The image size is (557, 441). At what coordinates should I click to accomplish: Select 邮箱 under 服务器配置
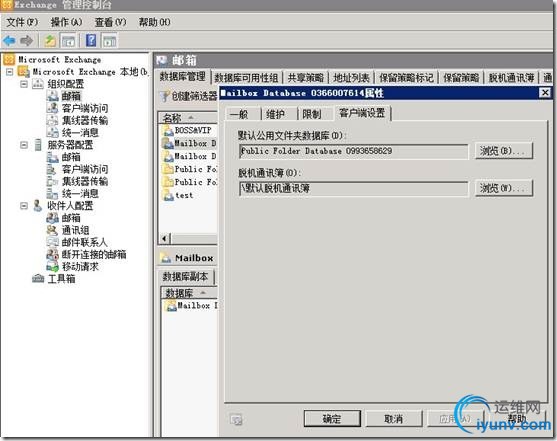click(71, 157)
